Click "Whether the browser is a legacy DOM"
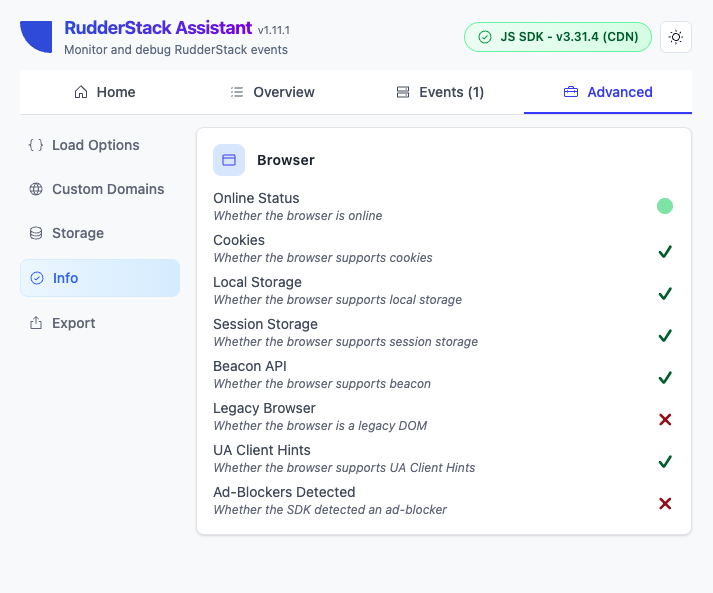713x593 pixels. coord(320,426)
